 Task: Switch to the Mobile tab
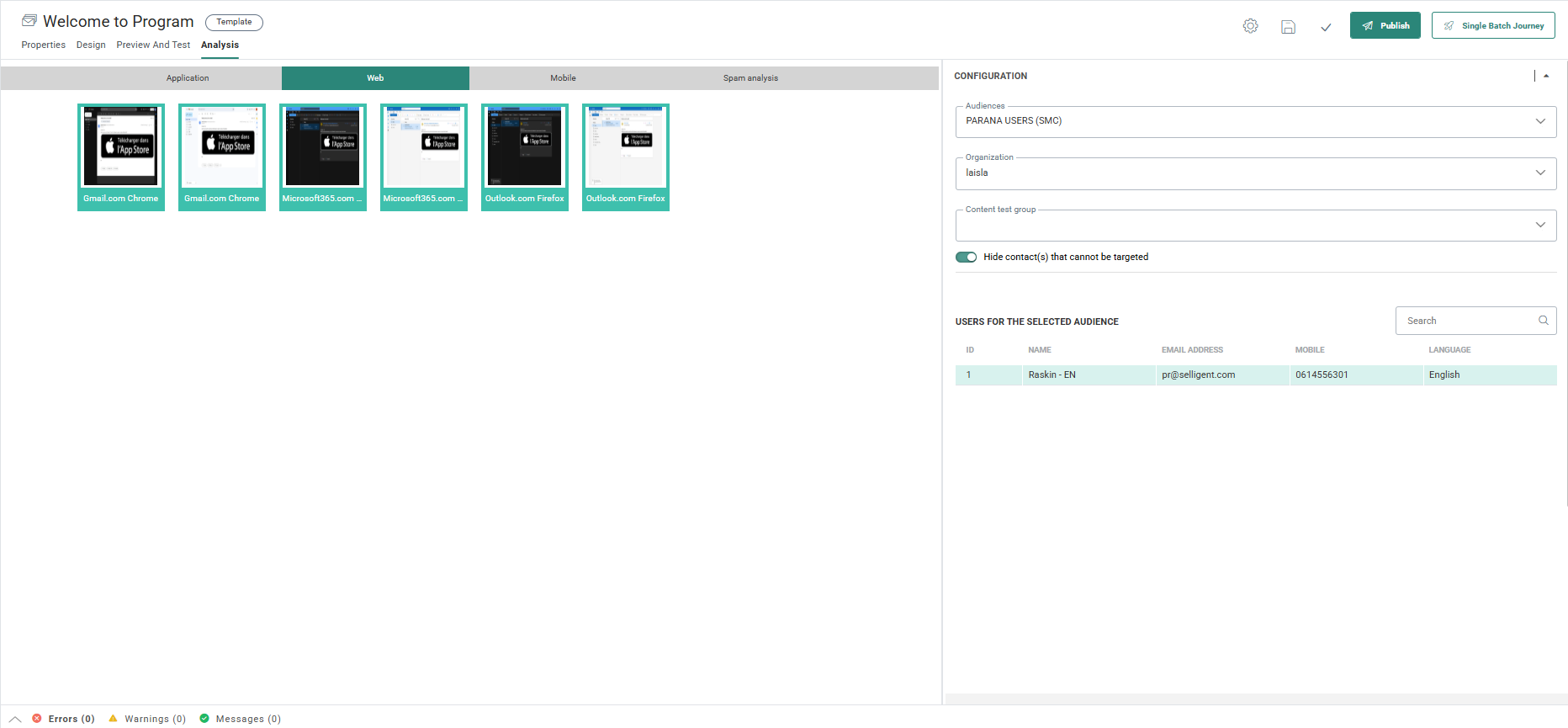click(x=563, y=78)
